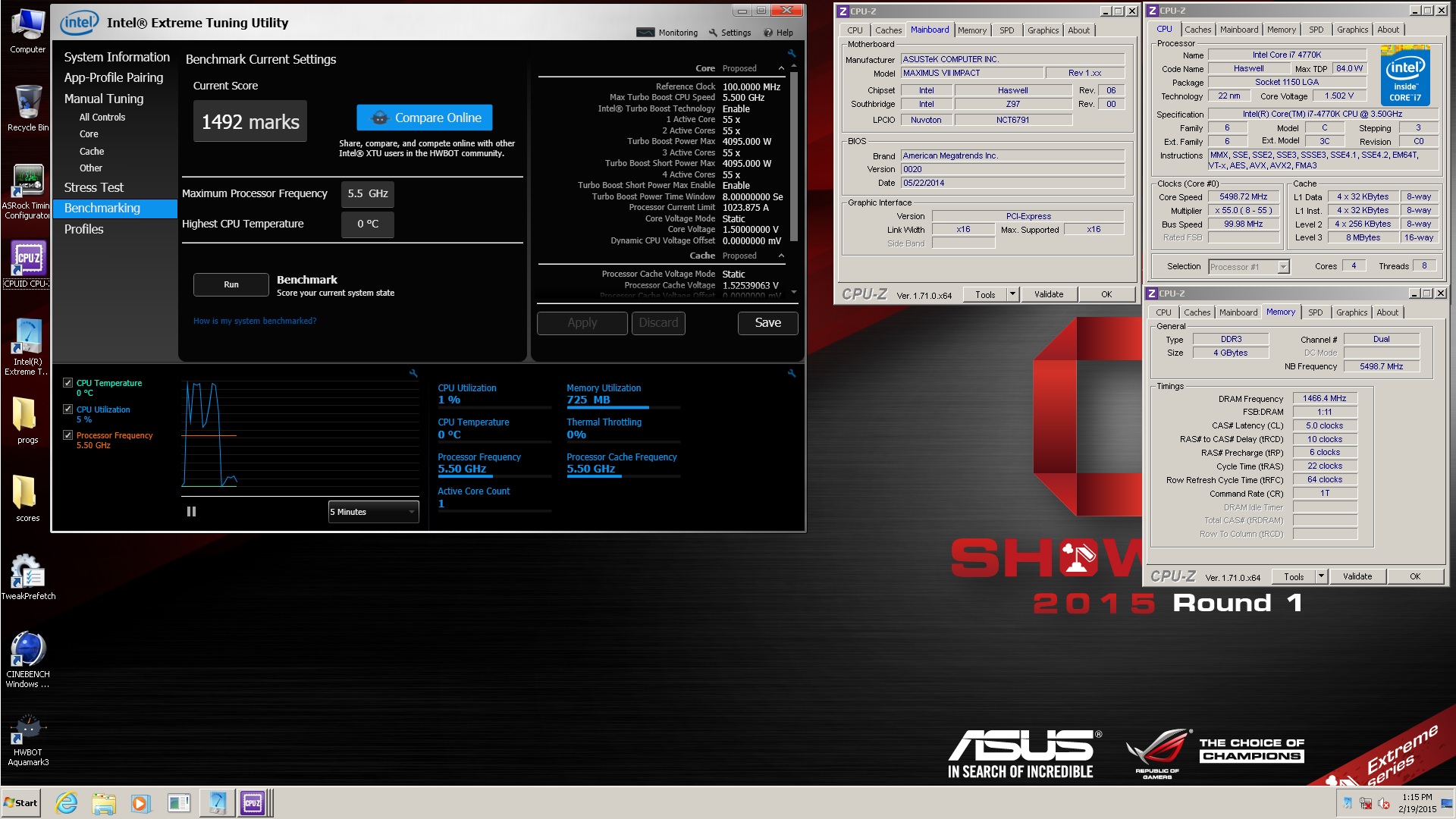Open Computer desktop icon
1456x819 pixels.
(x=27, y=31)
